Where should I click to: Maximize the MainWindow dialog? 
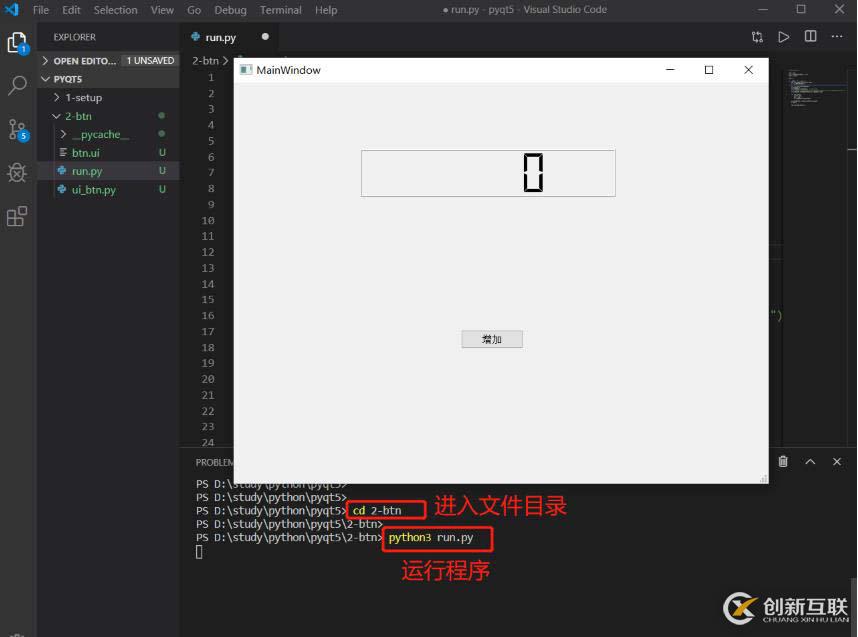tap(709, 70)
